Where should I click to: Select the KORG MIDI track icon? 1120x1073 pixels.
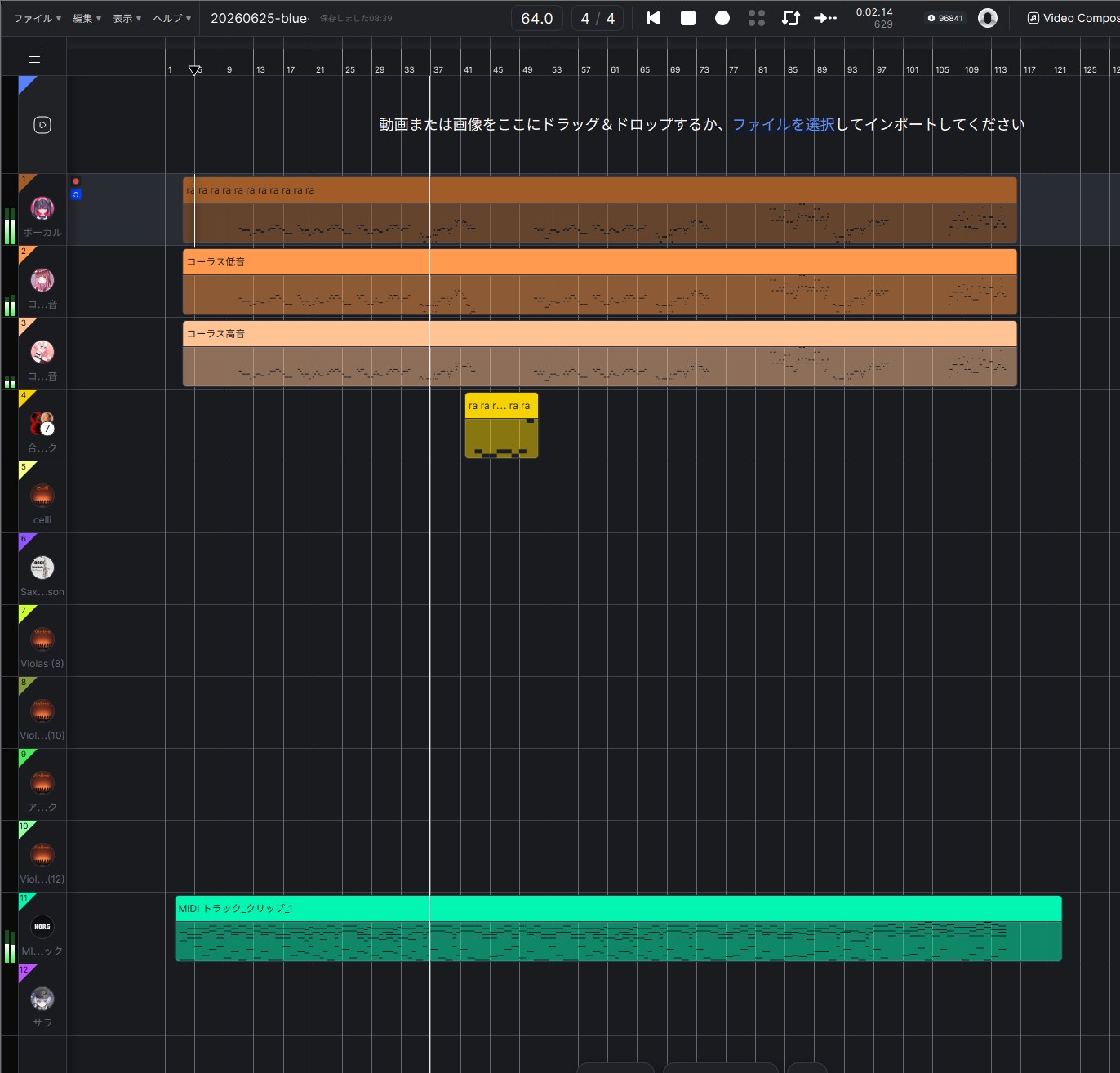point(42,927)
